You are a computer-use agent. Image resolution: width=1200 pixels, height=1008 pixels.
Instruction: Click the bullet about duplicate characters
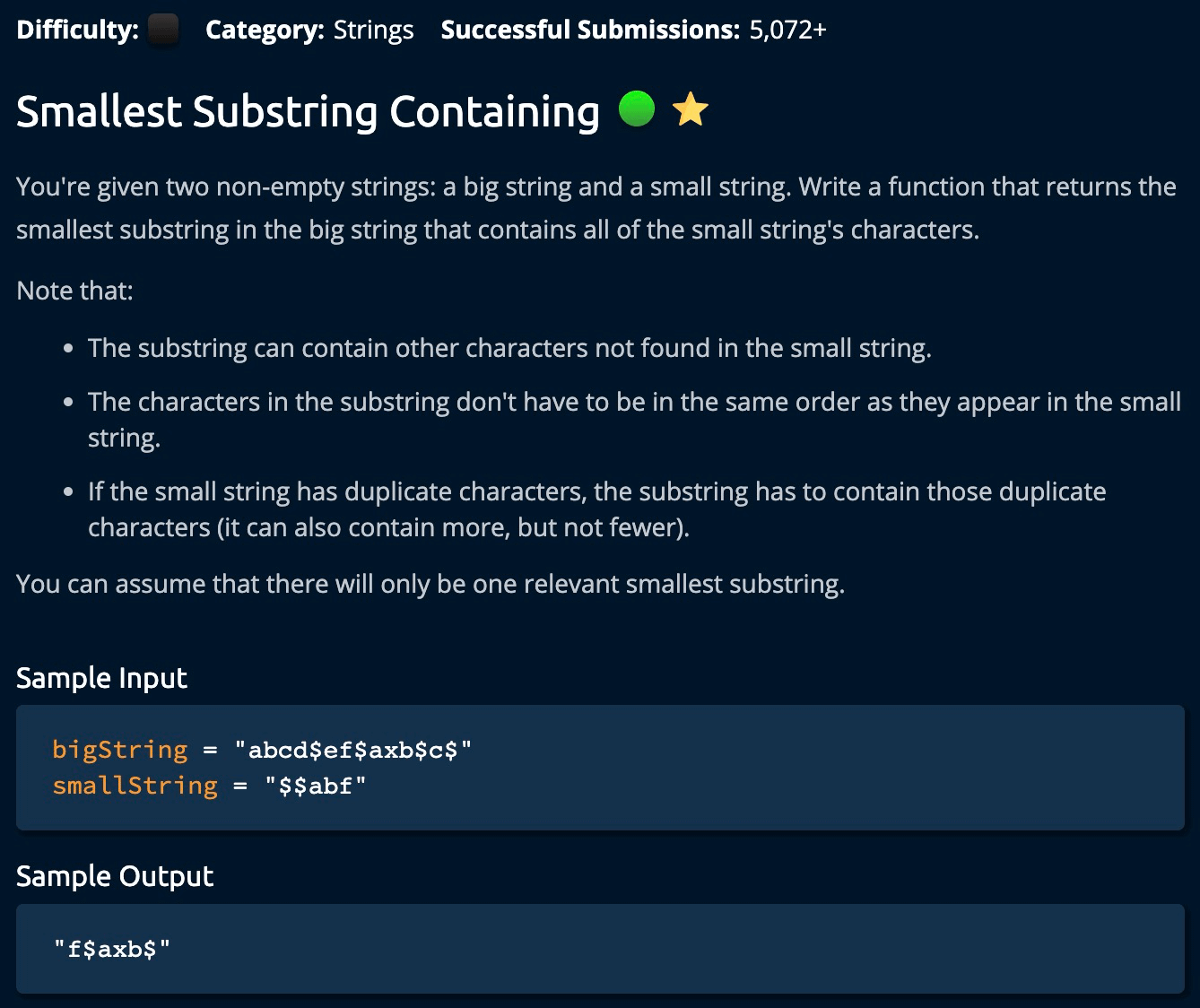pyautogui.click(x=596, y=508)
